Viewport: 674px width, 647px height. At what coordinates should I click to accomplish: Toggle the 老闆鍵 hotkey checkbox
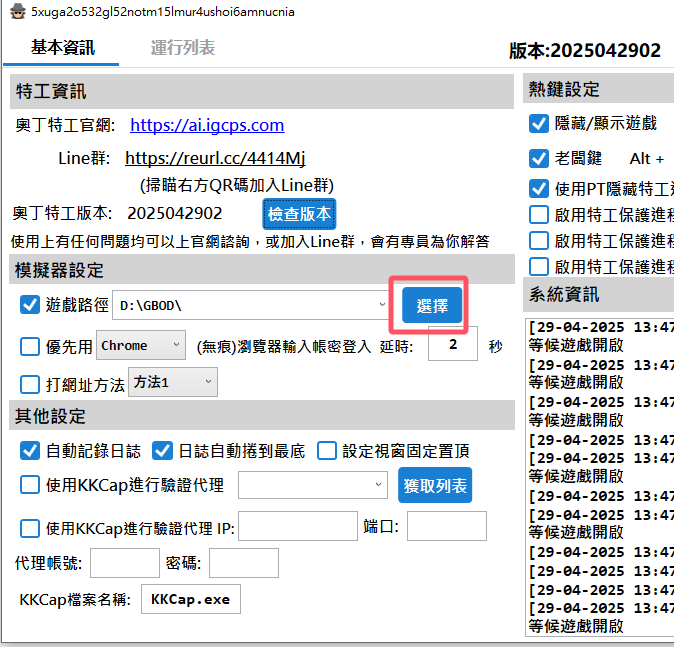(x=539, y=159)
